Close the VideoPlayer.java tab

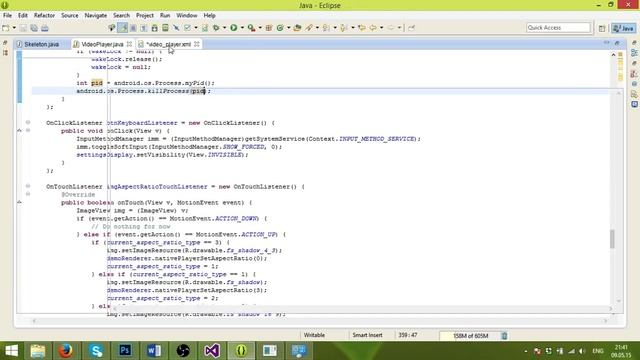coord(129,44)
